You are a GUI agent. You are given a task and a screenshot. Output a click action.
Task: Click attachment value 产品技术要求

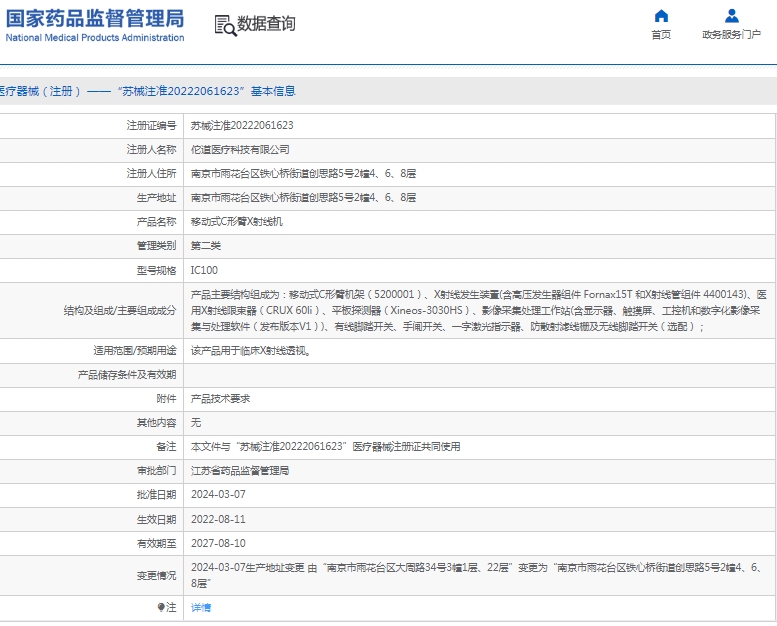[x=221, y=398]
